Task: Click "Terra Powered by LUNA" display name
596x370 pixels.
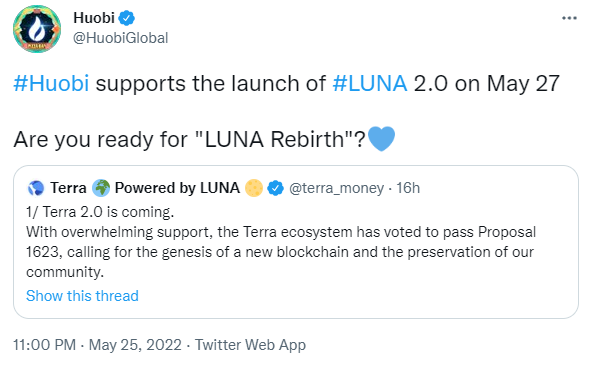Action: (145, 188)
